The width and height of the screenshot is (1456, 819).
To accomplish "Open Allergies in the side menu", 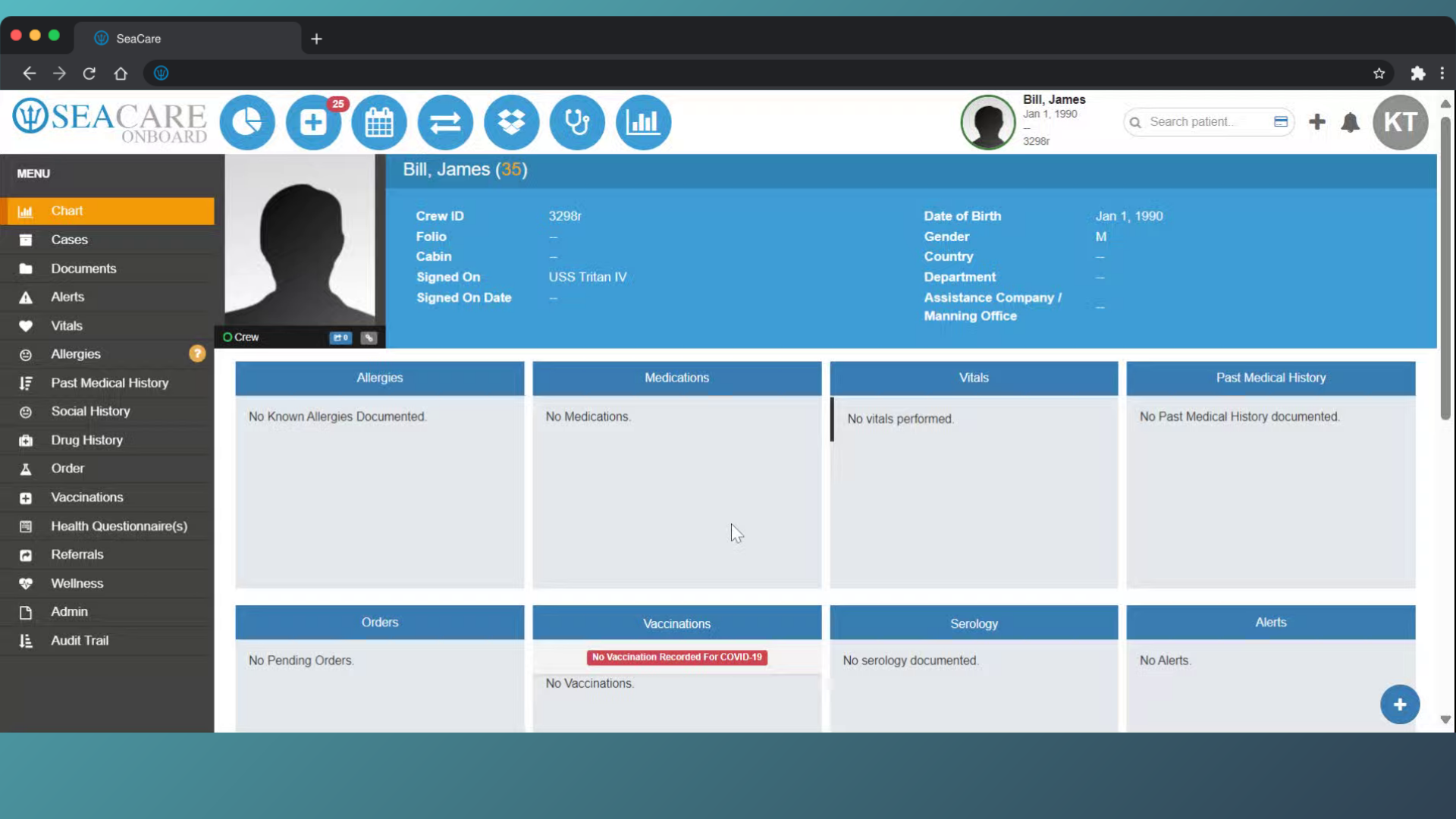I will pos(107,354).
